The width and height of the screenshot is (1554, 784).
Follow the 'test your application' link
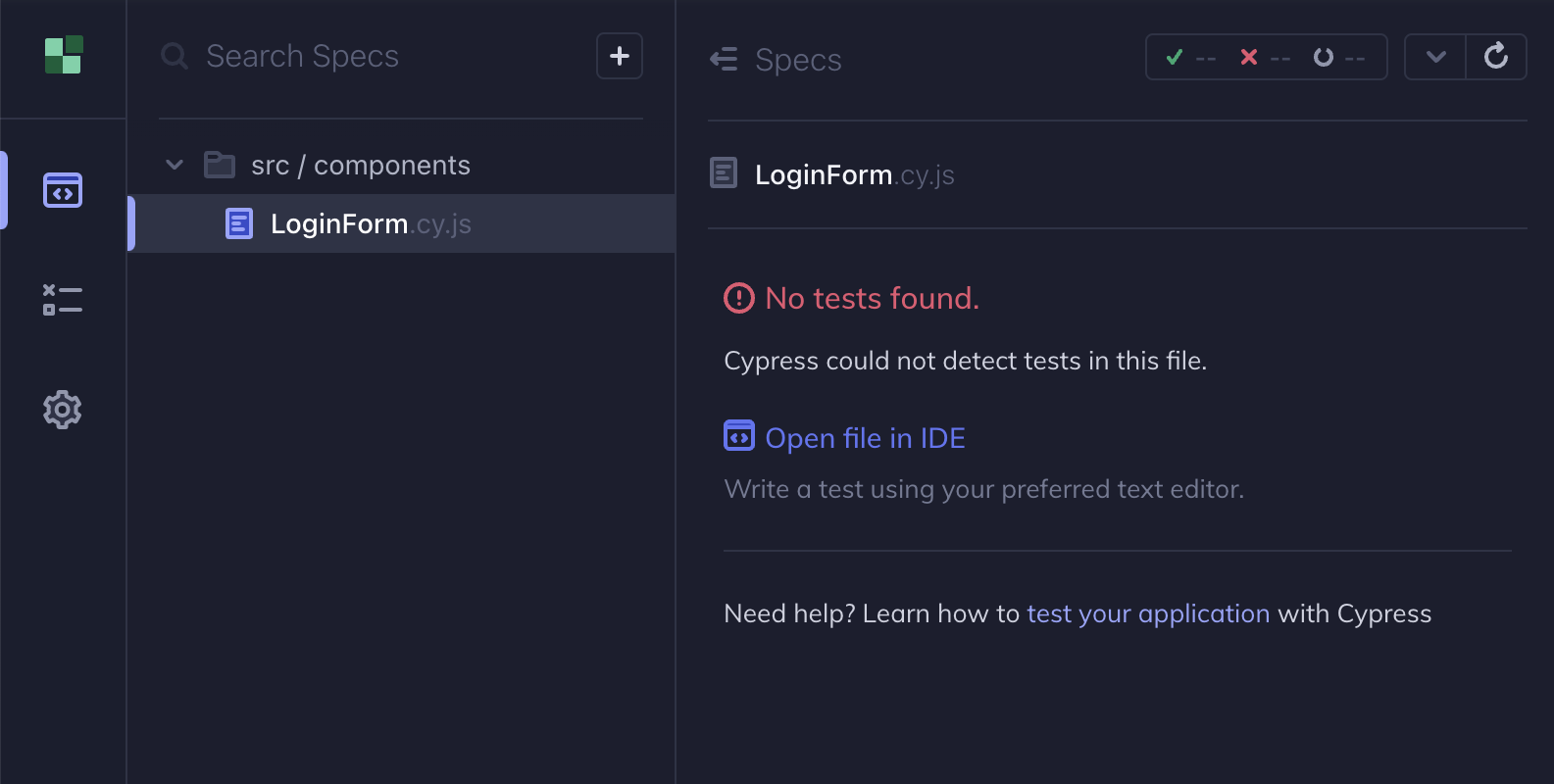point(1148,613)
